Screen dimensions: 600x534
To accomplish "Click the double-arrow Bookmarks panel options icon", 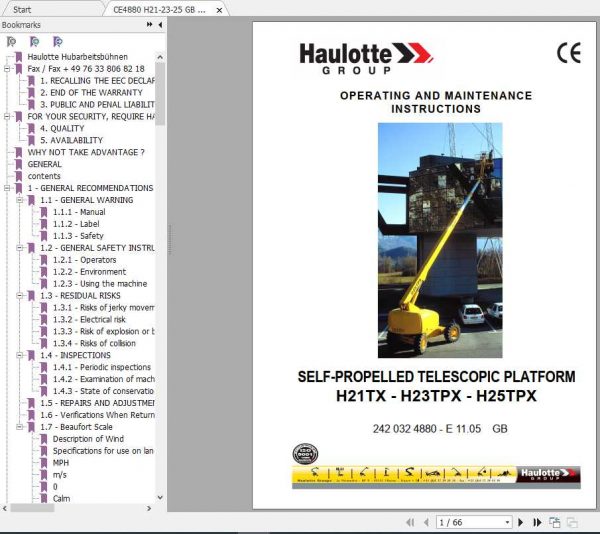I will (151, 24).
